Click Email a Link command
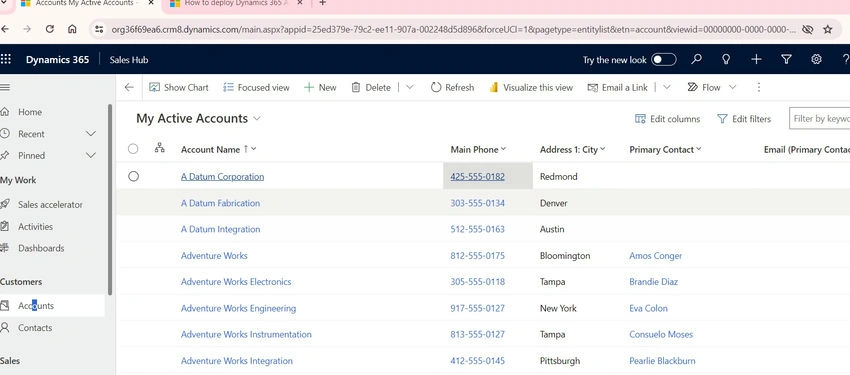 point(617,87)
